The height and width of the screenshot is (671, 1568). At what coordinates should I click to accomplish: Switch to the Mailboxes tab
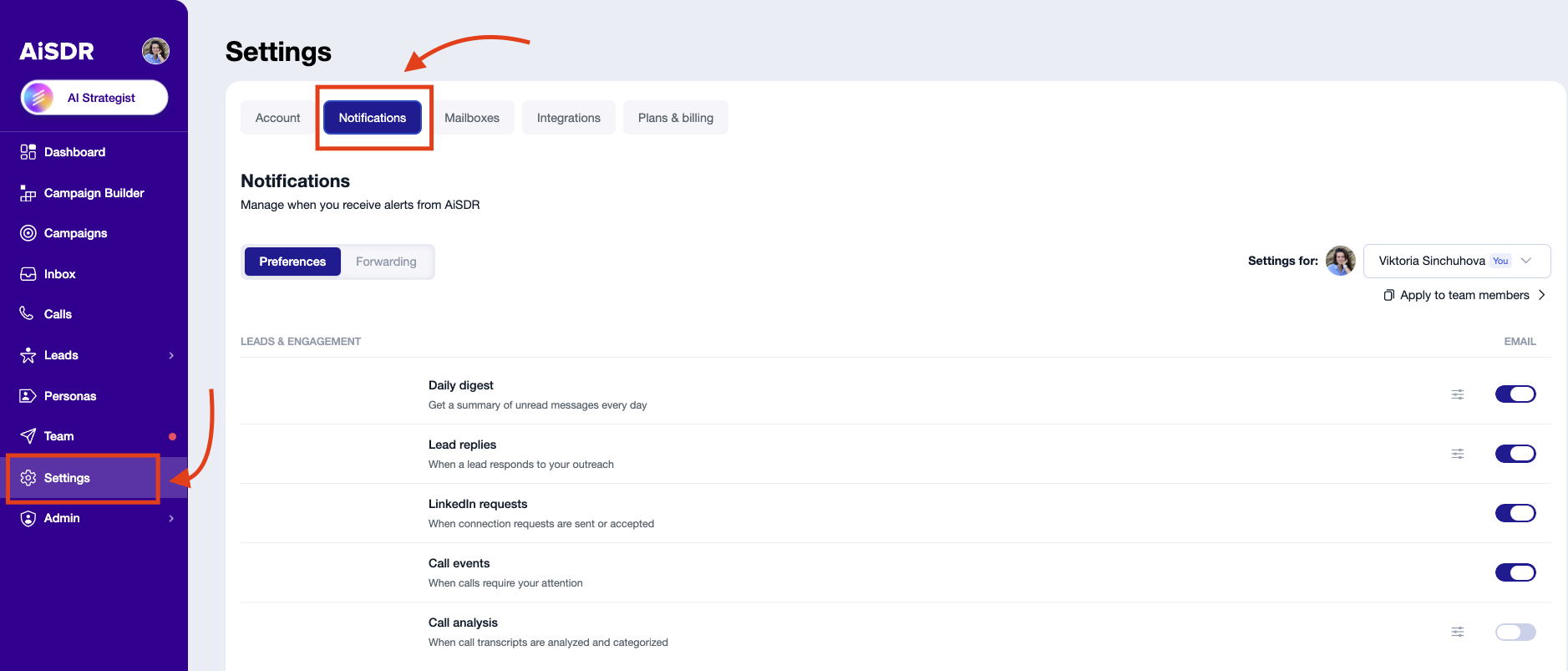pyautogui.click(x=472, y=118)
